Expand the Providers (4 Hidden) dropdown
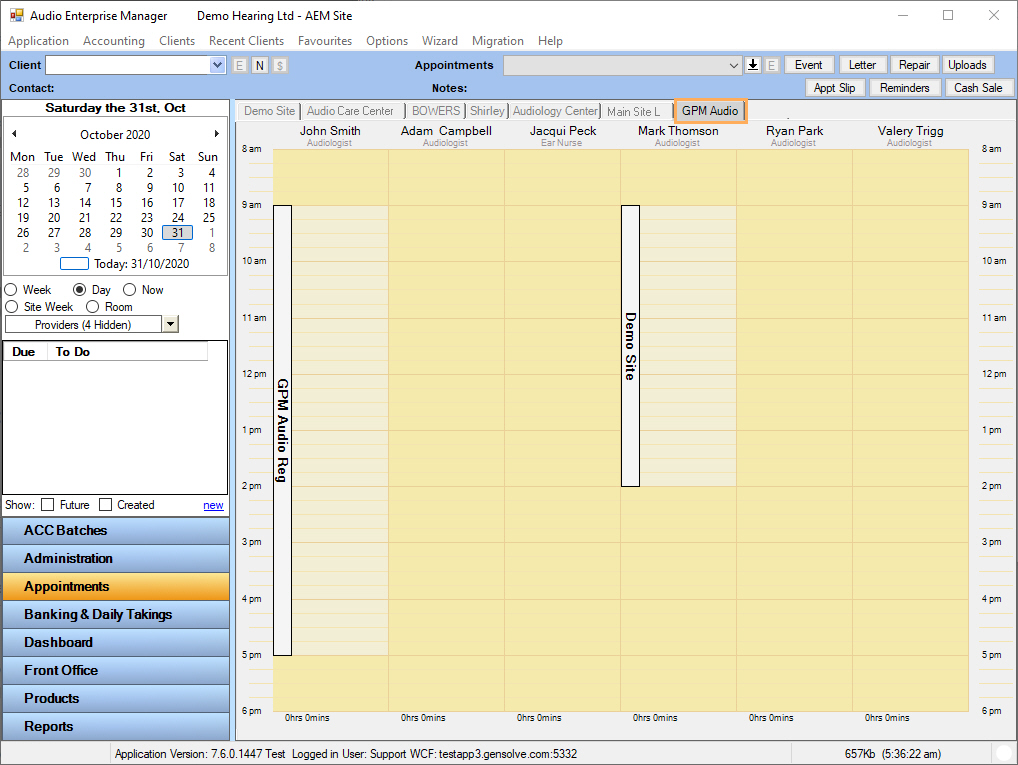Image resolution: width=1018 pixels, height=765 pixels. point(170,324)
